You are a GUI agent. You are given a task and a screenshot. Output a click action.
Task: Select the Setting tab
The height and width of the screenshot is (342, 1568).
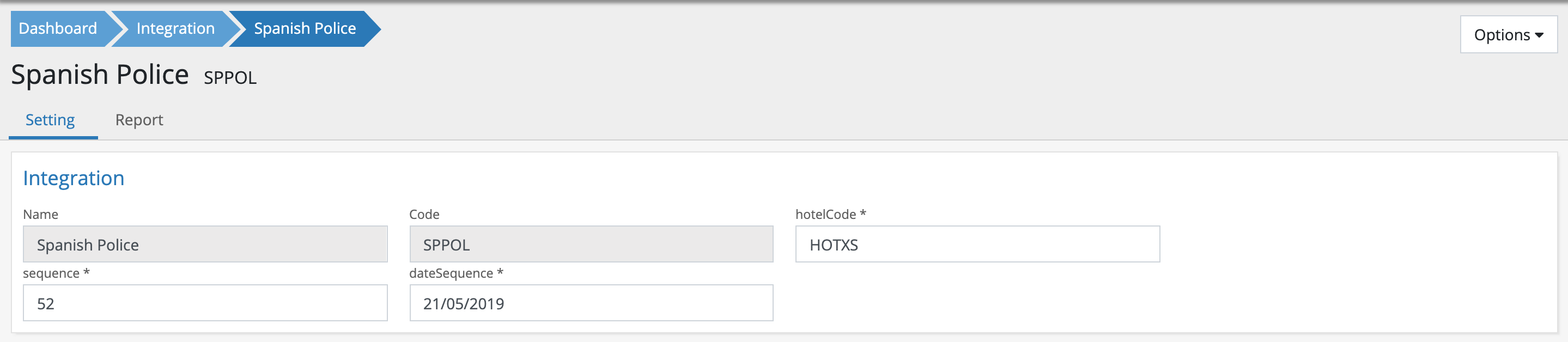(x=51, y=120)
